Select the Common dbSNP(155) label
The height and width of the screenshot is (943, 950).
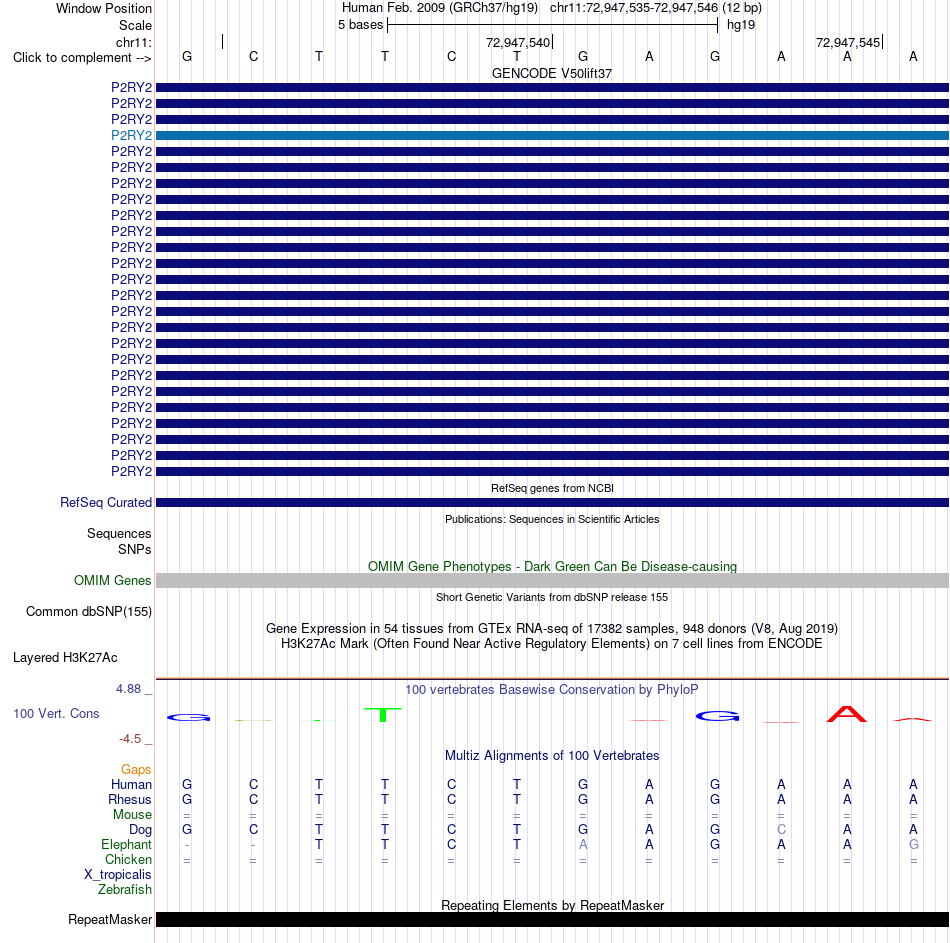click(89, 611)
